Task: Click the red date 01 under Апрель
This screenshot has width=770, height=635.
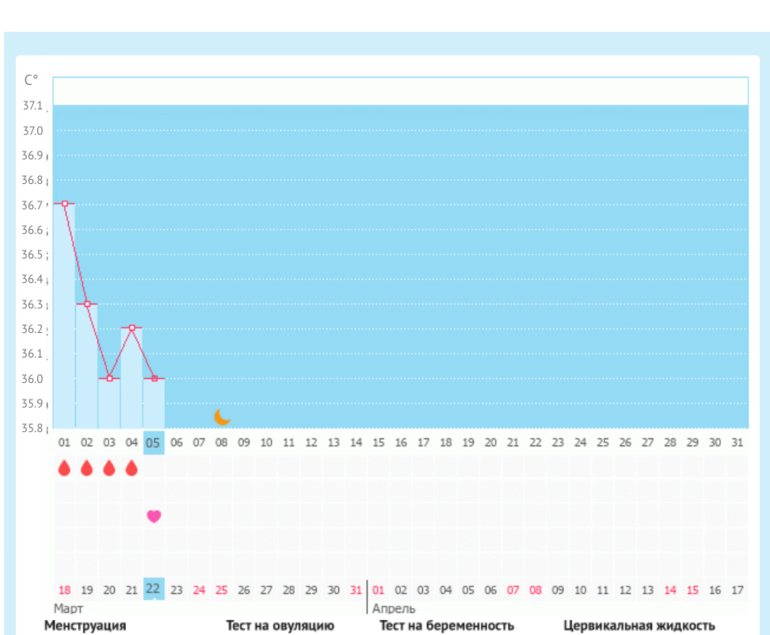Action: (378, 590)
